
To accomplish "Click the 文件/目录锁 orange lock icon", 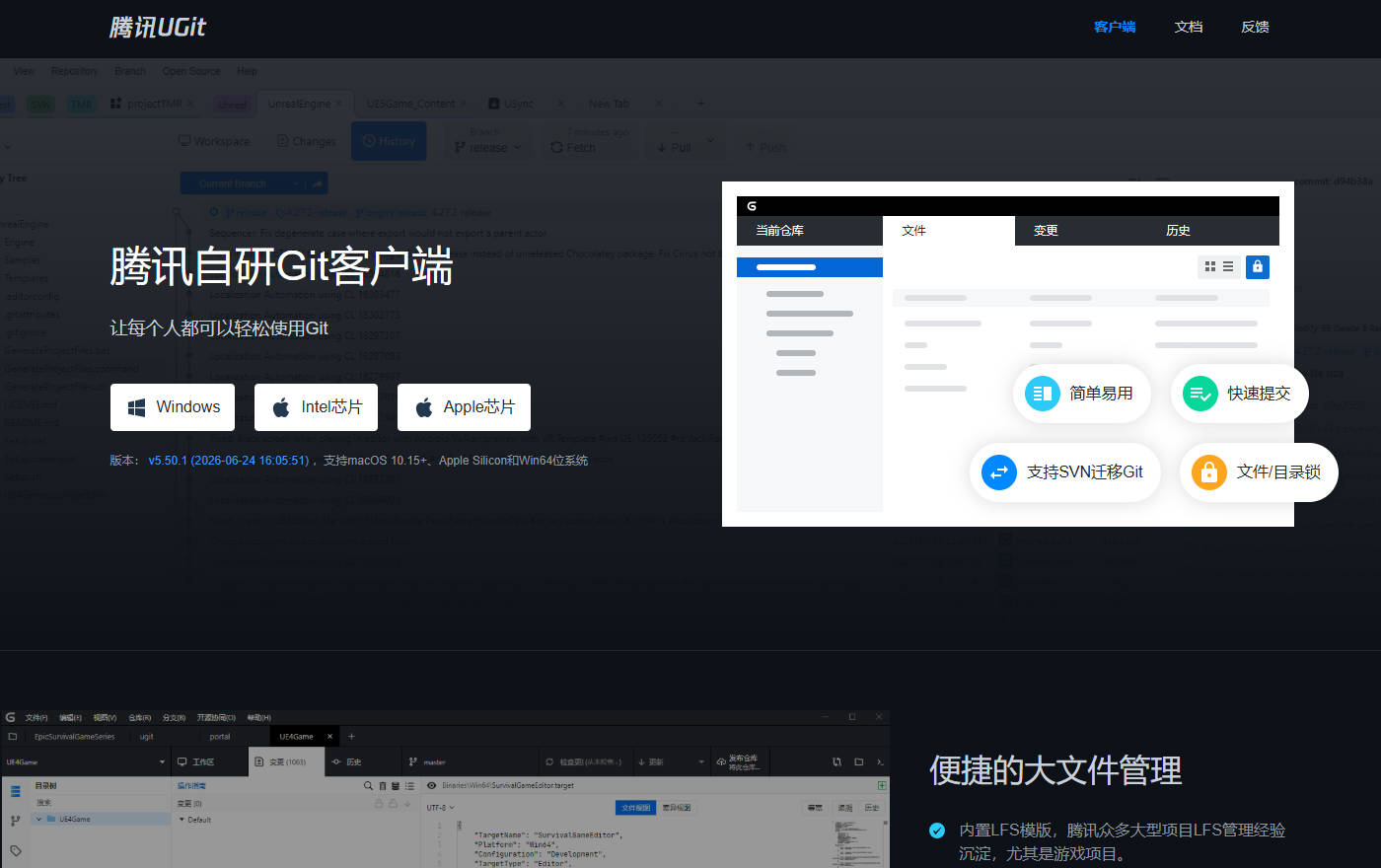I will click(1209, 472).
